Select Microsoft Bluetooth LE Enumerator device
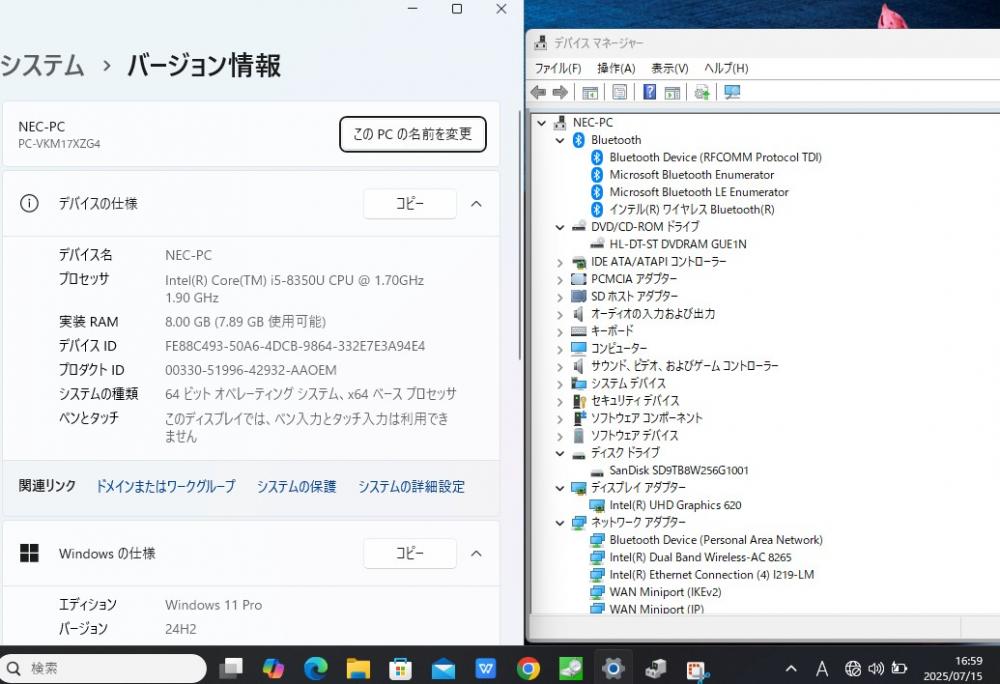Viewport: 1000px width, 684px height. [699, 192]
